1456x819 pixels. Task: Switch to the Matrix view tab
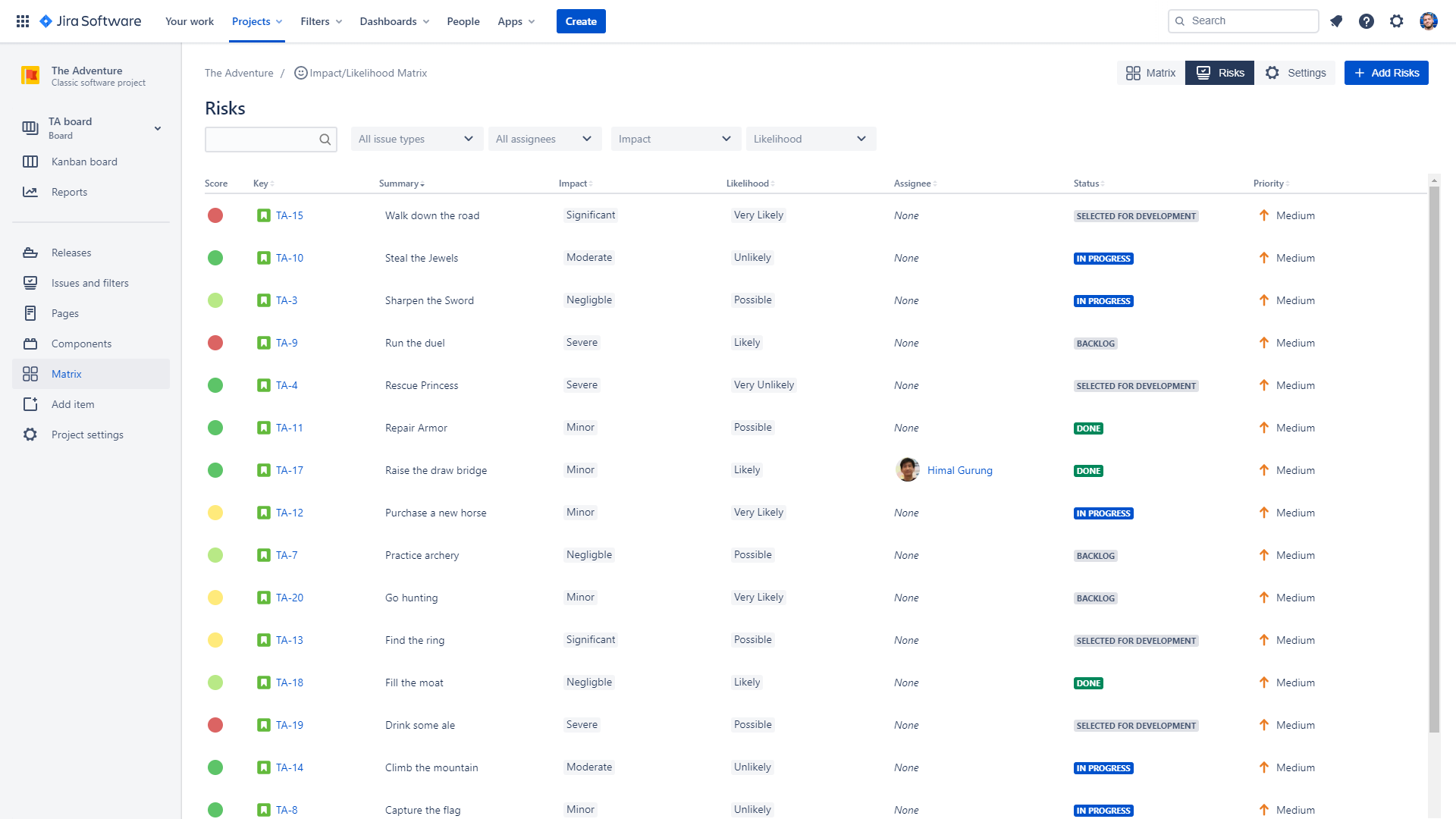[1150, 73]
